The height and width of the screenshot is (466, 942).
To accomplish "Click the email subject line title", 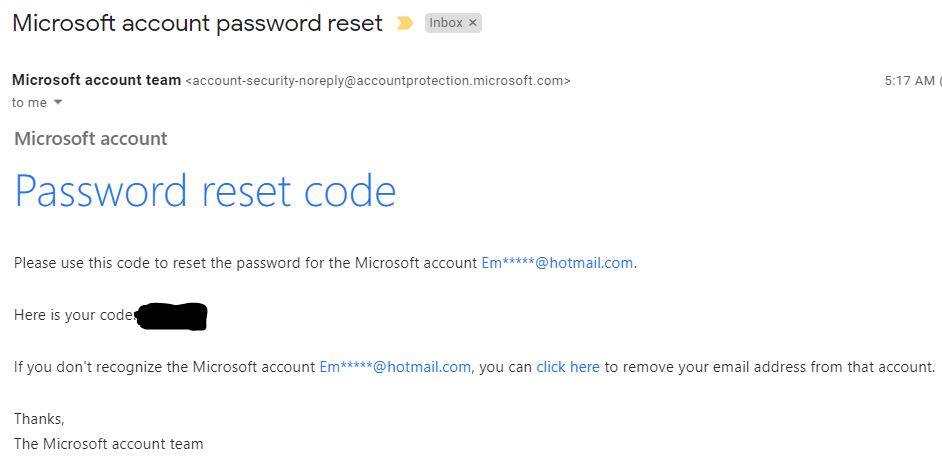I will [197, 23].
